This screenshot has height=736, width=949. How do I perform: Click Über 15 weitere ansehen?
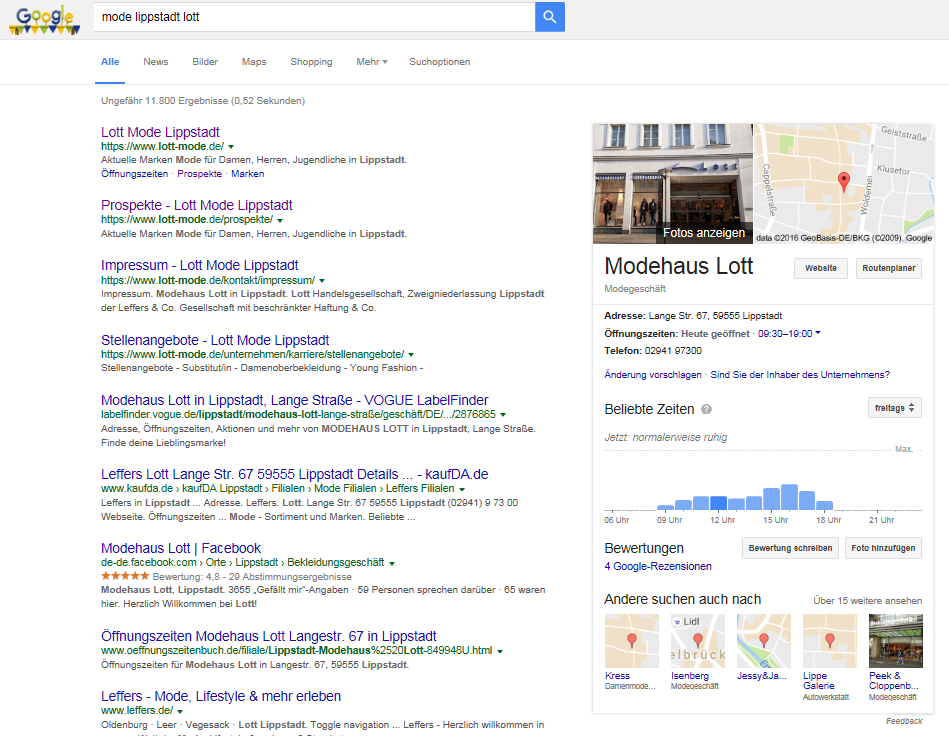click(867, 600)
